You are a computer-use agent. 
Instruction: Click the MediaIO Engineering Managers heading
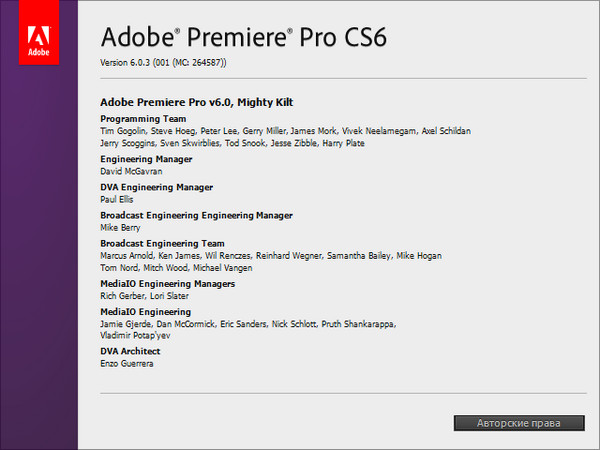[x=167, y=284]
